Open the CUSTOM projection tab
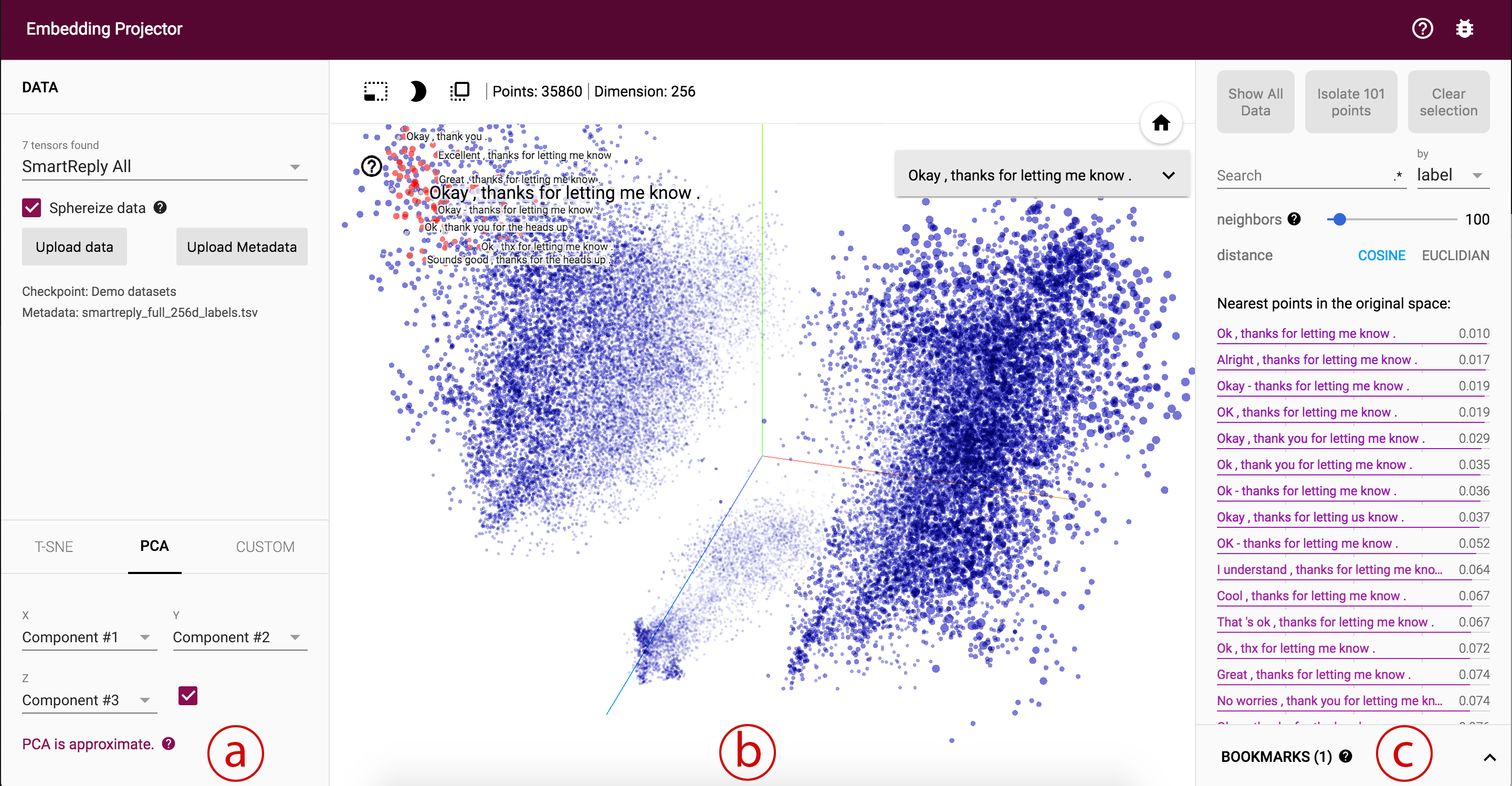The width and height of the screenshot is (1512, 786). pyautogui.click(x=265, y=547)
